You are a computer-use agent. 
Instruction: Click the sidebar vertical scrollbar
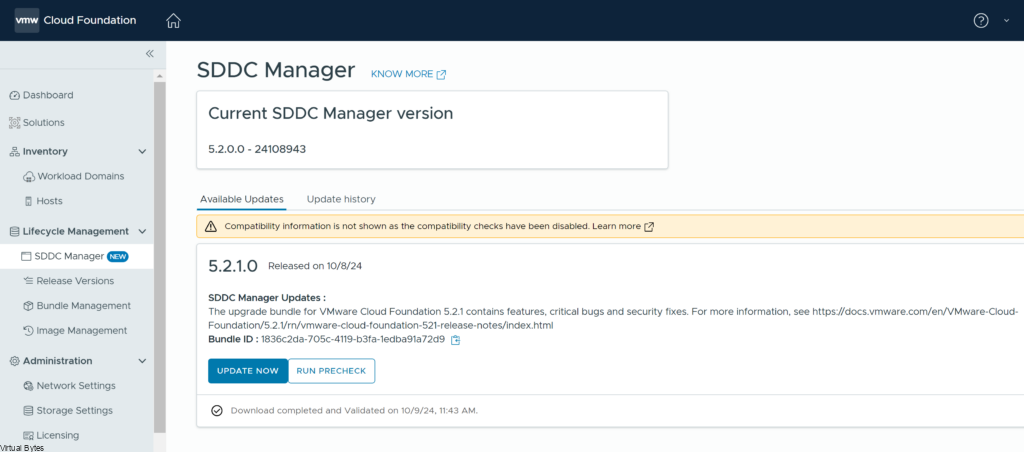[160, 250]
